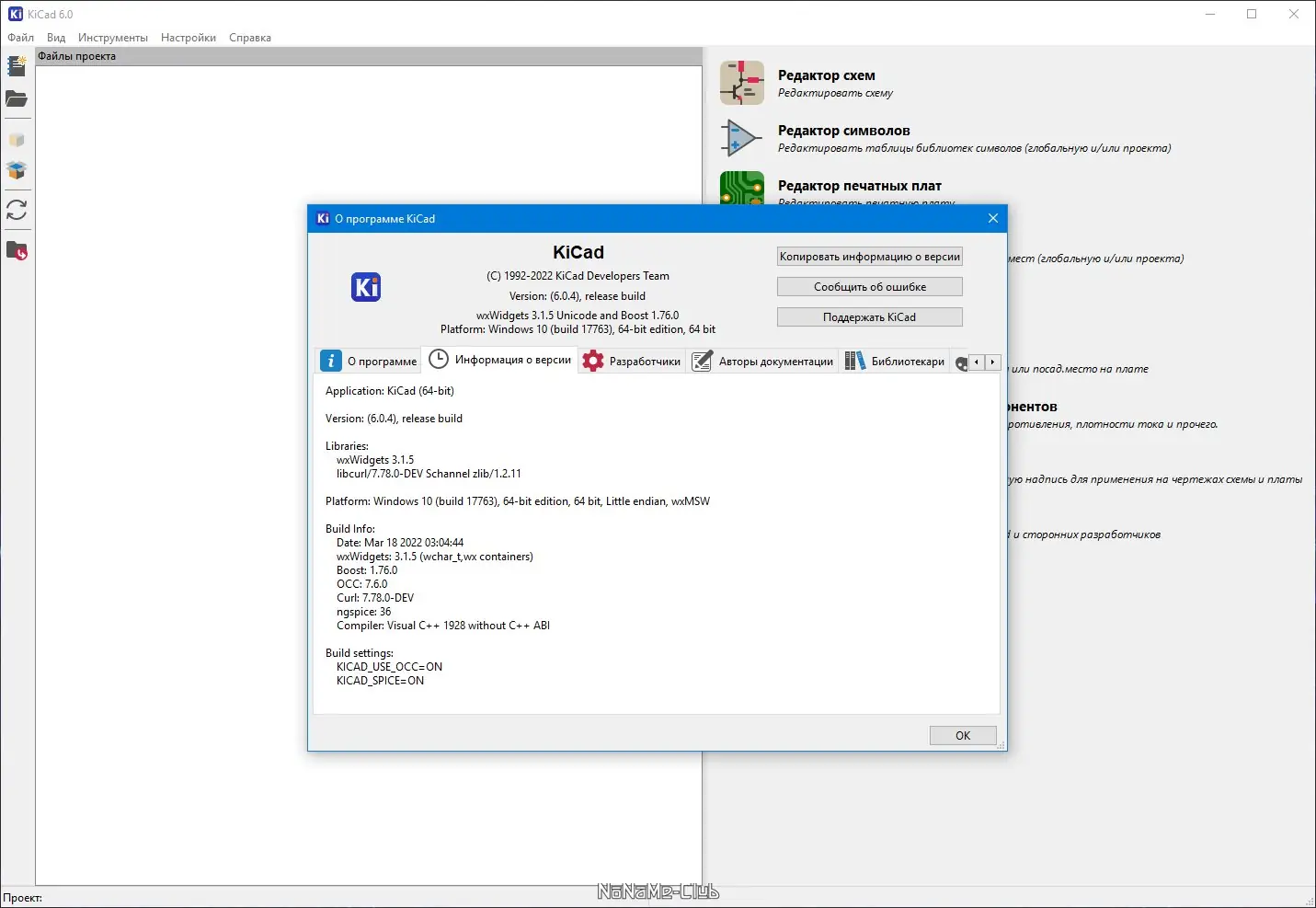Screen dimensions: 1316x908
Task: Click the Редактор схем title text
Action: pos(826,75)
